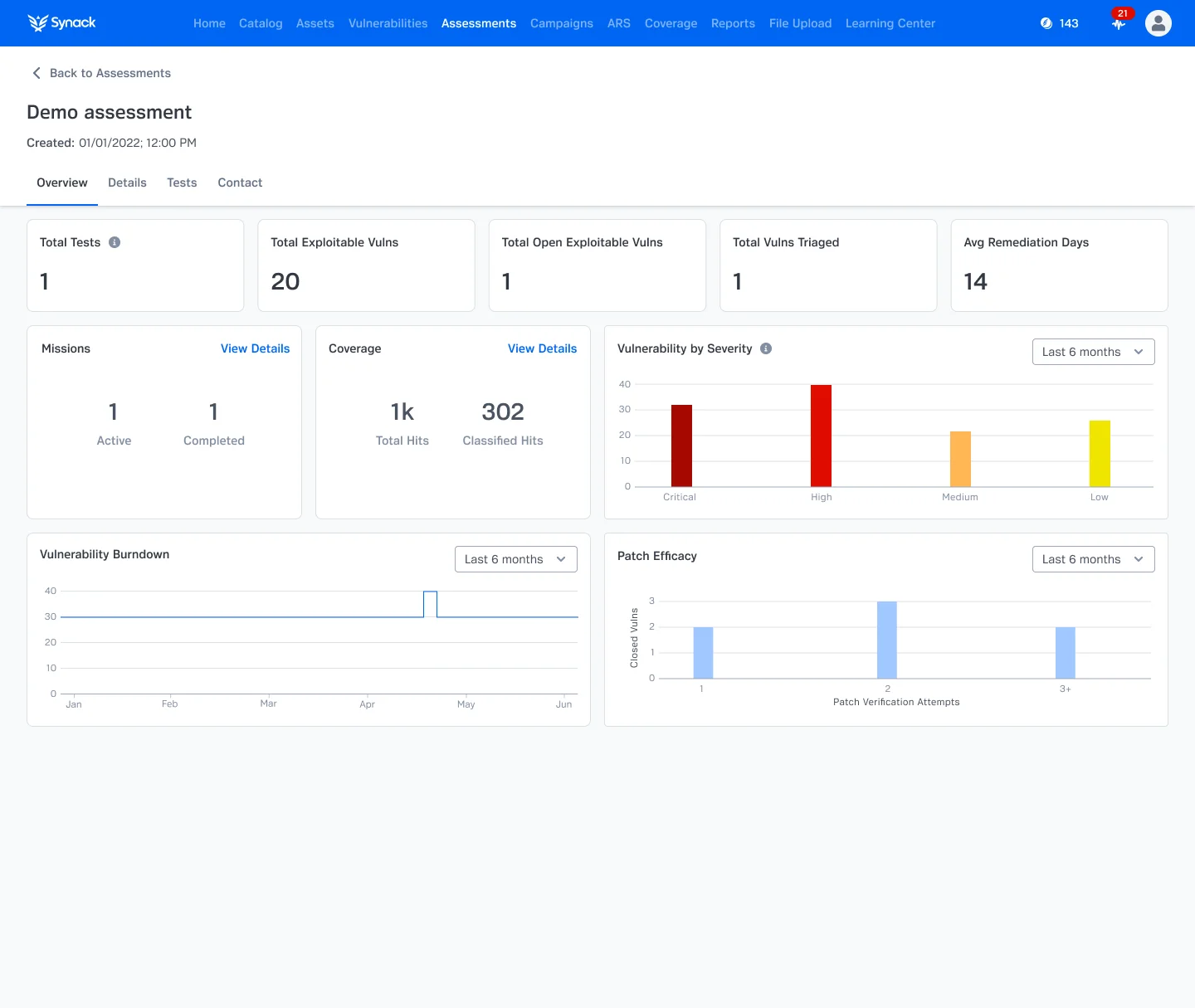
Task: Open the Patch Efficacy period dropdown
Action: 1093,559
